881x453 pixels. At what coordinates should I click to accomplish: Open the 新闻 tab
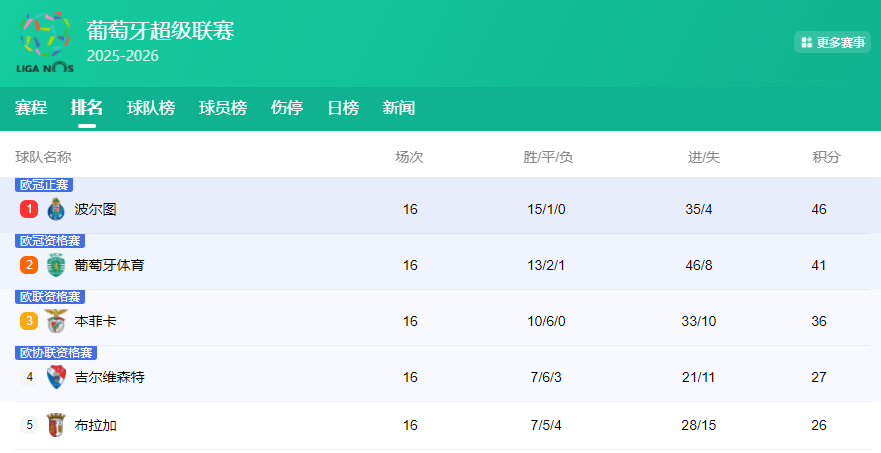[x=399, y=108]
